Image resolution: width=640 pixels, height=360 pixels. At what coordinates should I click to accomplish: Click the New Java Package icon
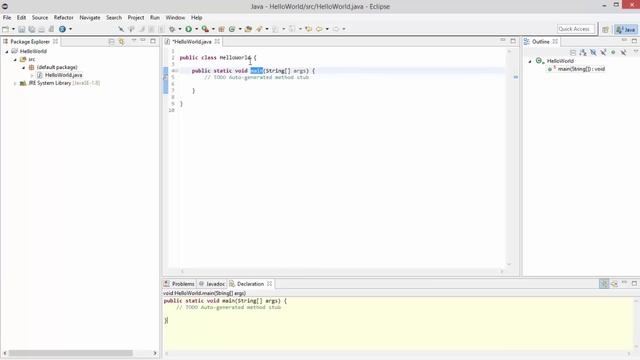[x=221, y=29]
